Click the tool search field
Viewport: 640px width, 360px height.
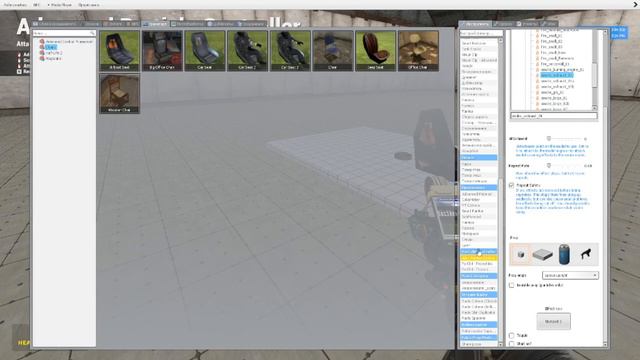click(x=481, y=33)
